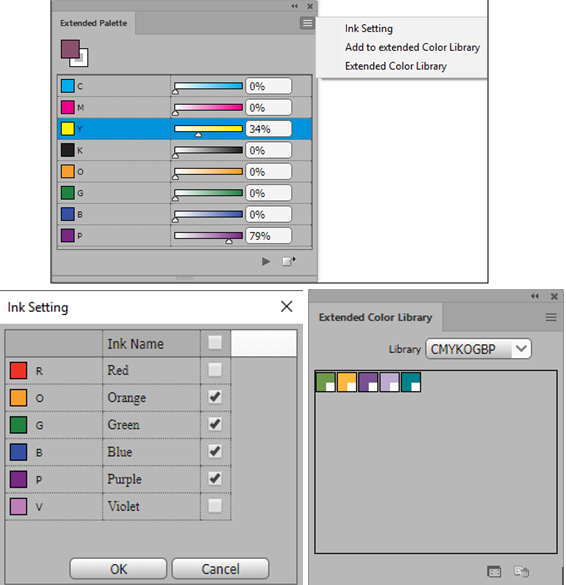Confirm the Ink Setting dialog with OK

click(118, 569)
